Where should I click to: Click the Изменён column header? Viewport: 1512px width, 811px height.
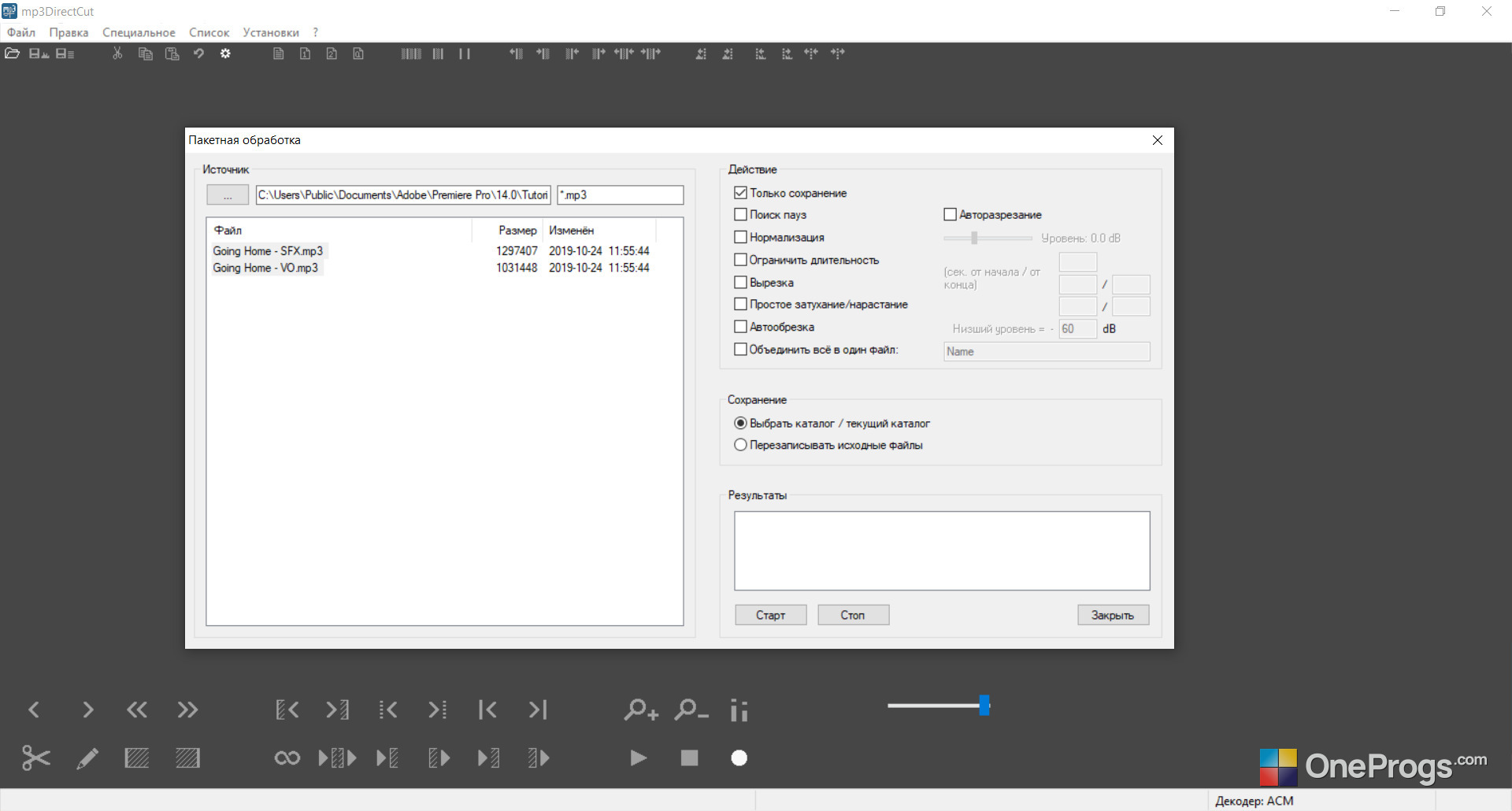(600, 230)
